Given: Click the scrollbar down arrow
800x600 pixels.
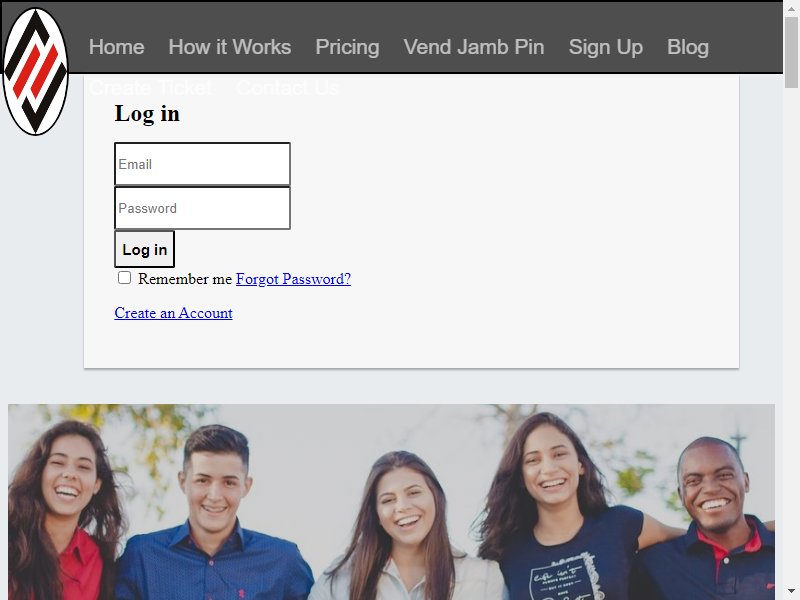Looking at the screenshot, I should (x=791, y=592).
